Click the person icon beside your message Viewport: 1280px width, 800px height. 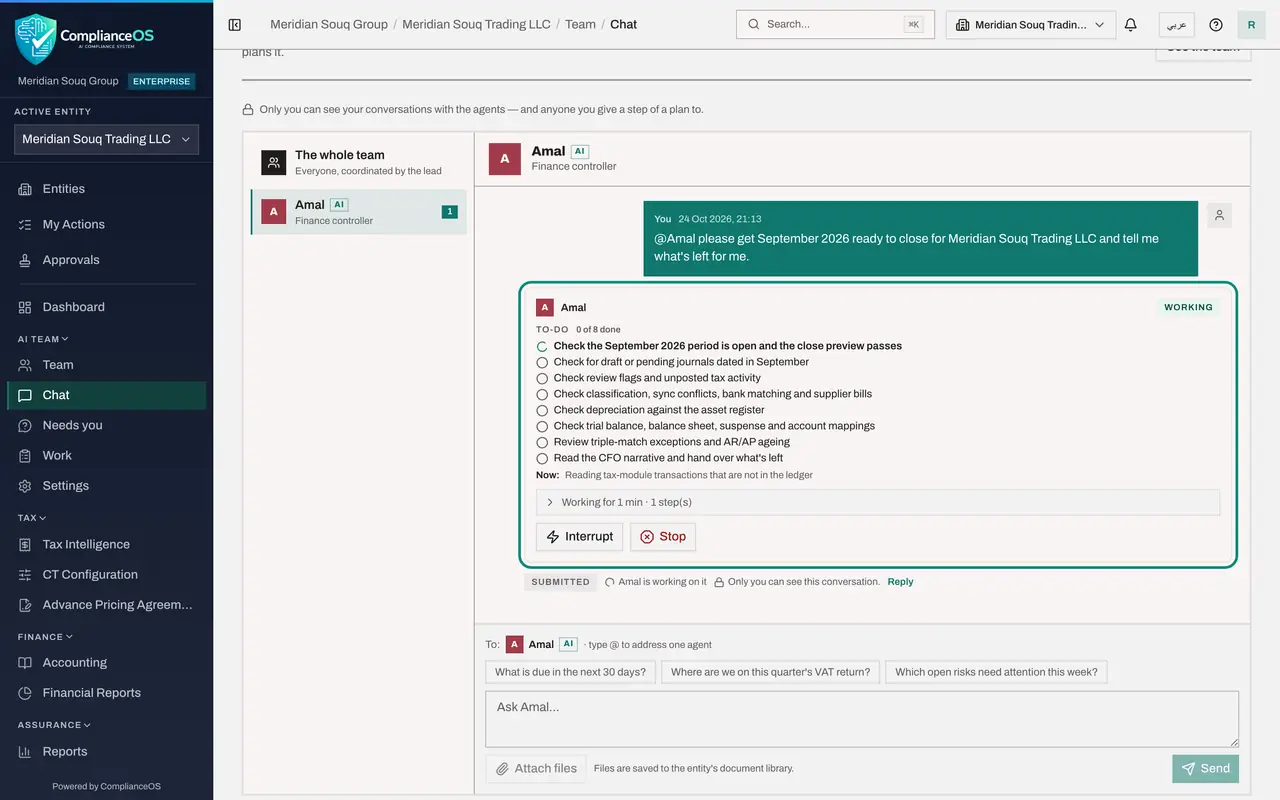[1219, 215]
